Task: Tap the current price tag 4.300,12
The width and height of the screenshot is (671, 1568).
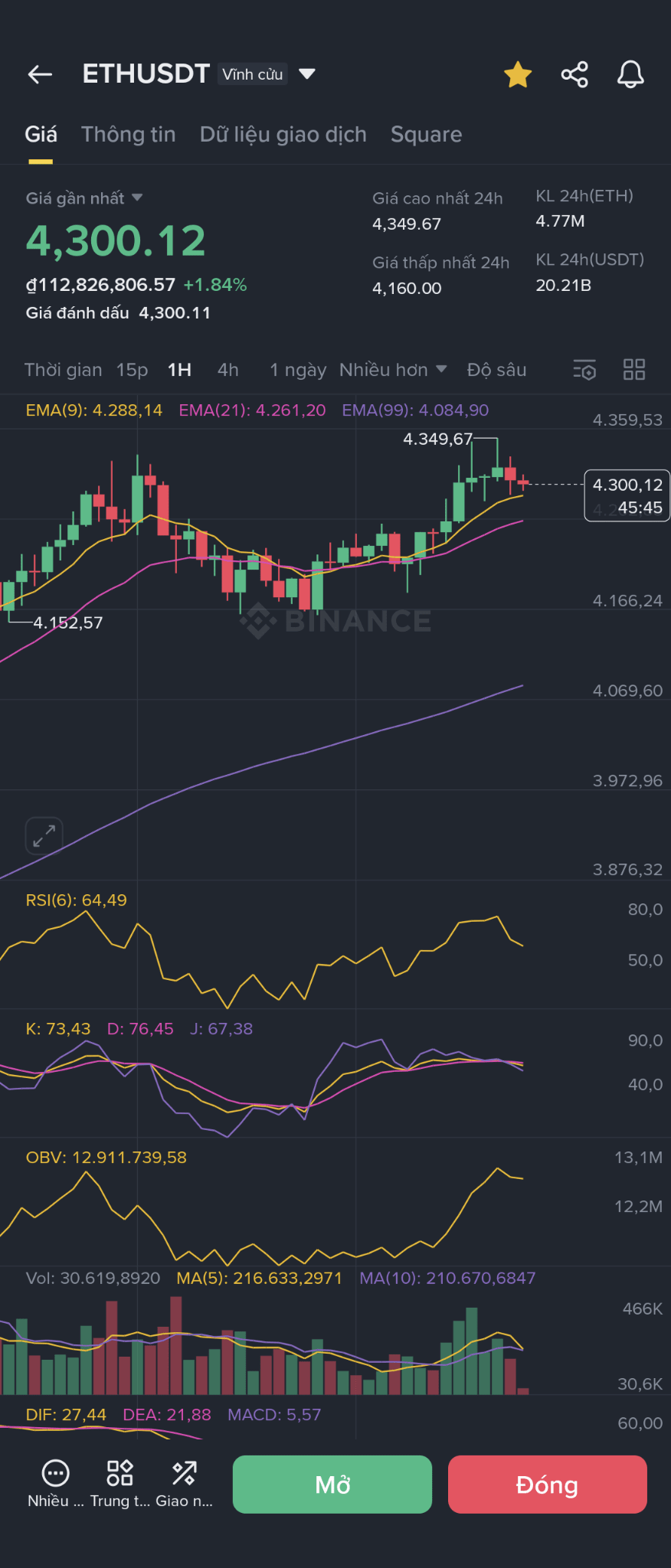Action: click(x=627, y=495)
